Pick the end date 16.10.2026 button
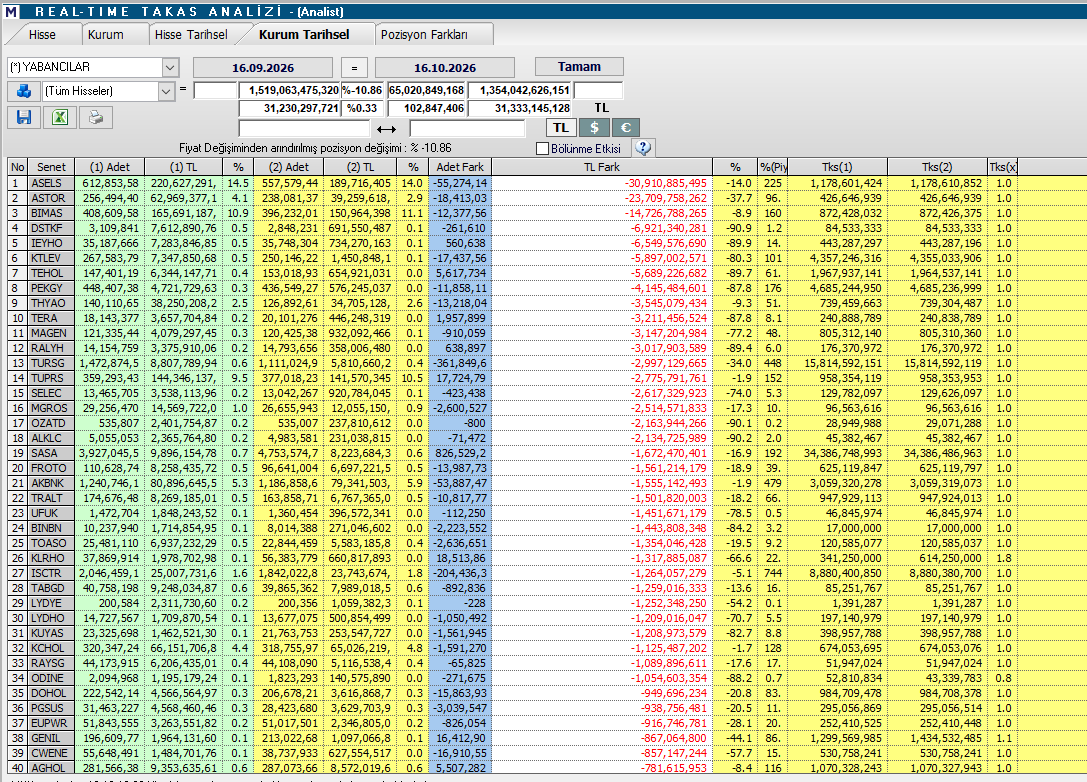This screenshot has height=782, width=1087. [x=445, y=67]
